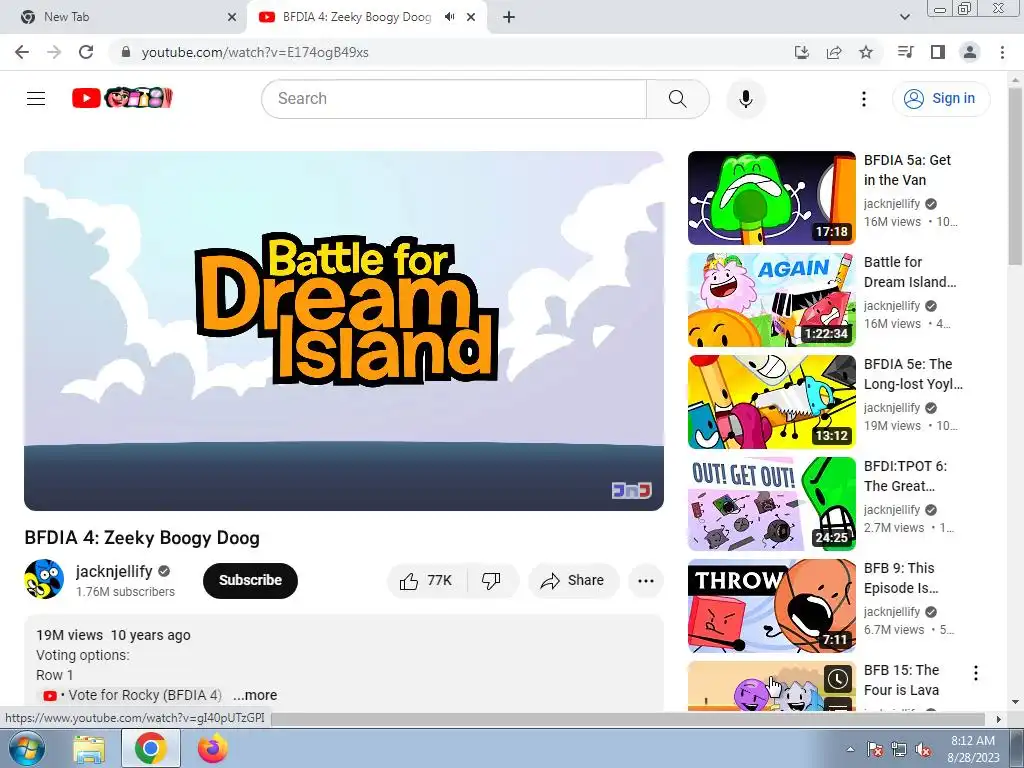Viewport: 1024px width, 768px height.
Task: Open BFDI:TPOT 6 thumbnail
Action: point(771,504)
